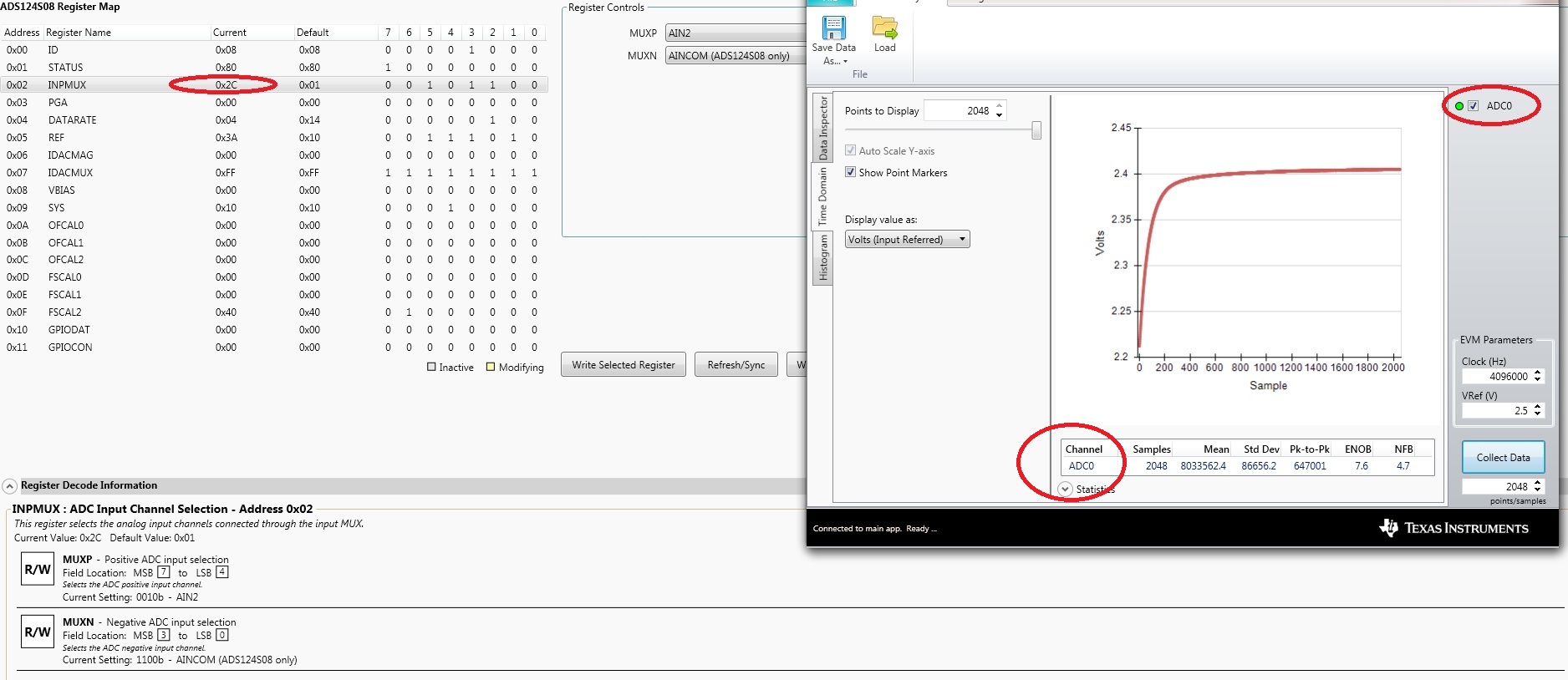
Task: Select the VBIAS register row
Action: point(274,190)
